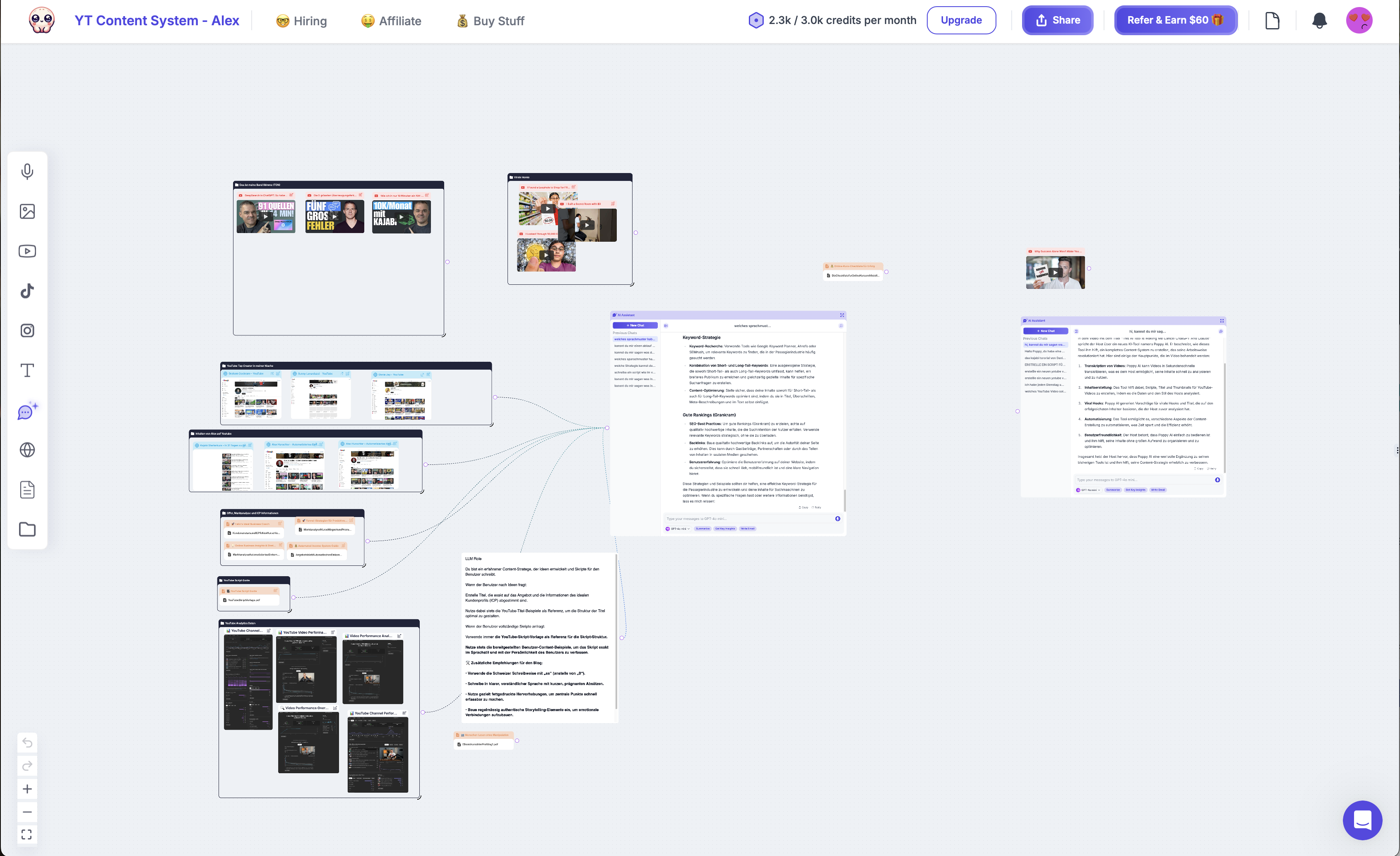Toggle fullscreen on center AI Assistant panel

click(842, 315)
